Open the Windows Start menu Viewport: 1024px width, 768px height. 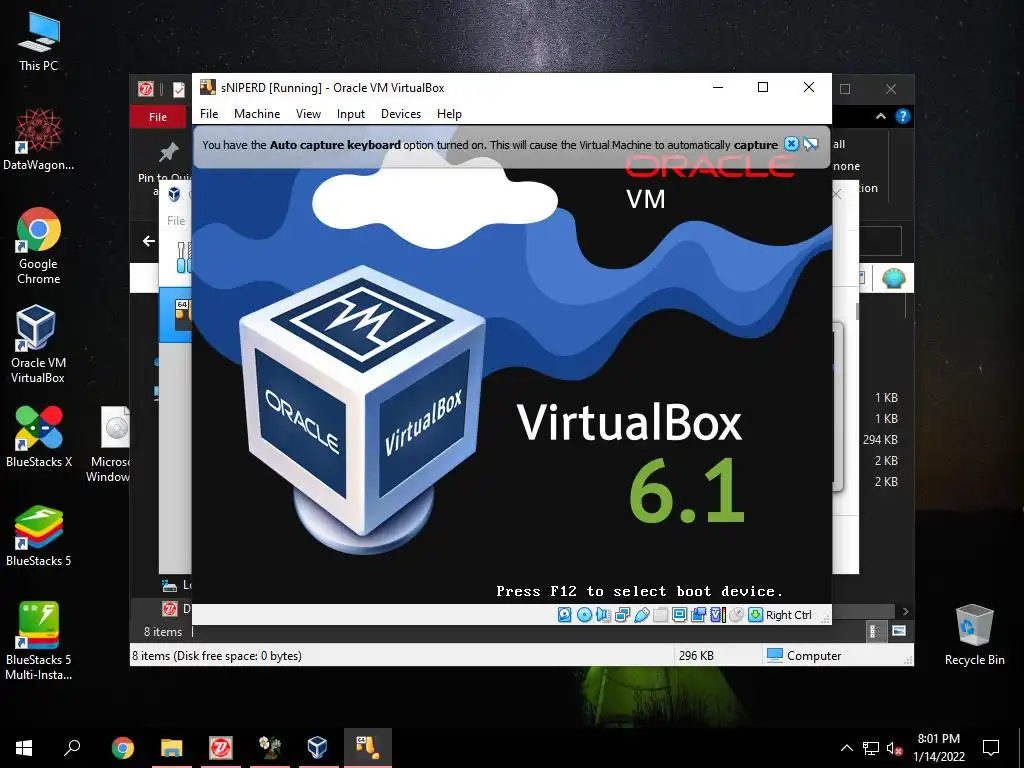click(x=24, y=748)
